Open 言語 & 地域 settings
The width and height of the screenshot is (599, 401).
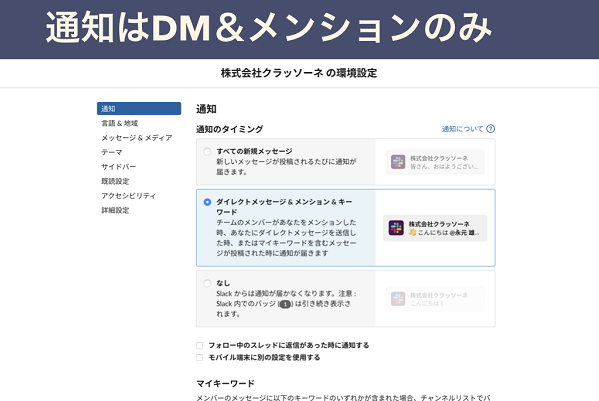(x=120, y=123)
